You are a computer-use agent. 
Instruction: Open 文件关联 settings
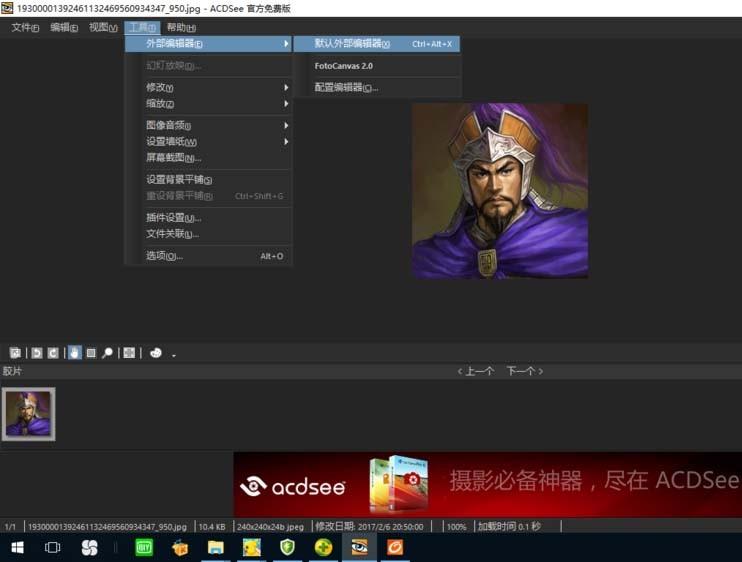tap(208, 234)
